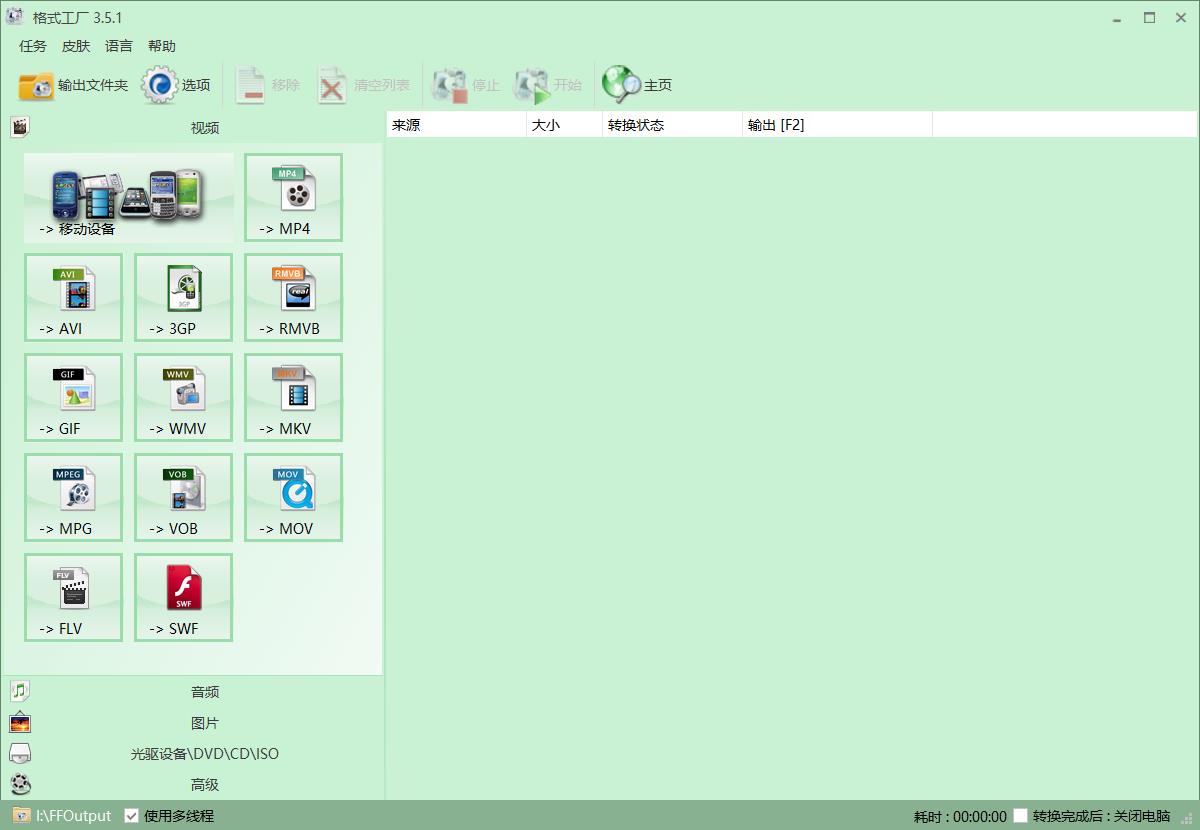This screenshot has width=1200, height=830.
Task: Expand the 音频 audio section
Action: pyautogui.click(x=204, y=692)
